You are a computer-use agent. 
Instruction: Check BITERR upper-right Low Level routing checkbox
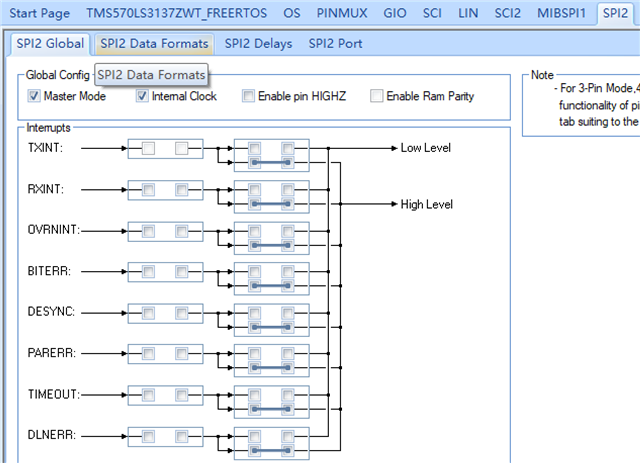tap(288, 272)
